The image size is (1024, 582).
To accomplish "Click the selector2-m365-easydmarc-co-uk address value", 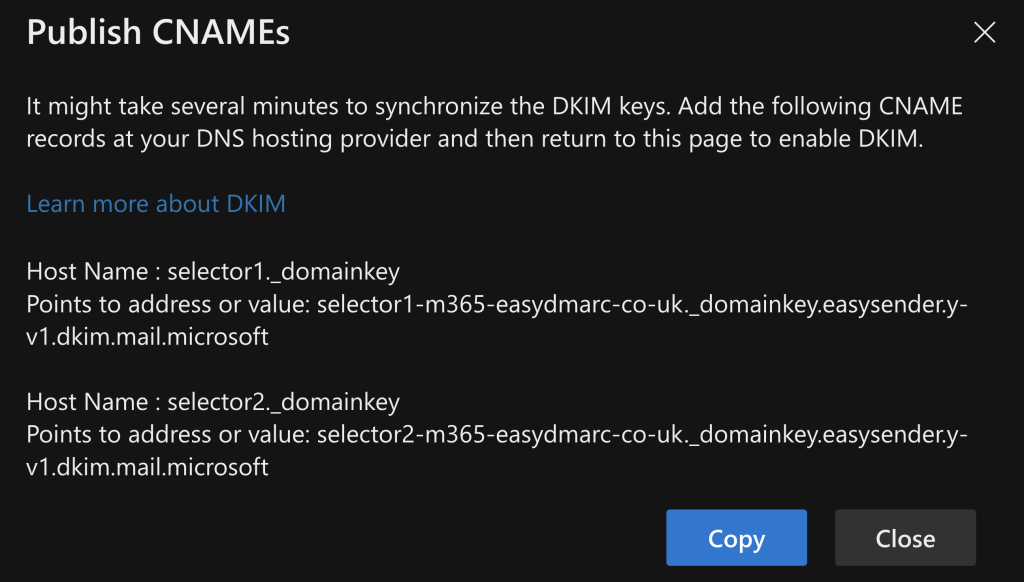I will click(640, 435).
